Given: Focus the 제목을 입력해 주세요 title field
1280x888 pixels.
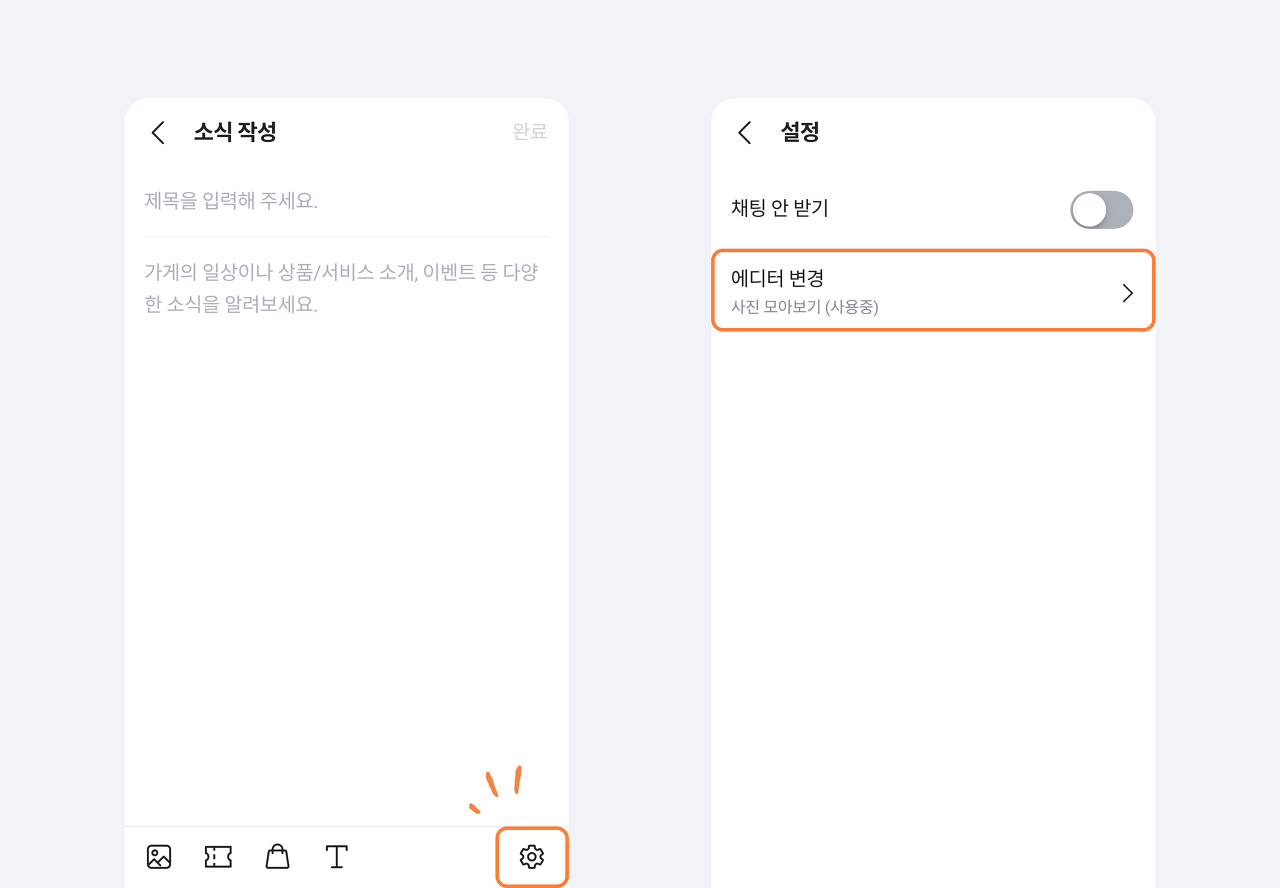Looking at the screenshot, I should [x=346, y=201].
